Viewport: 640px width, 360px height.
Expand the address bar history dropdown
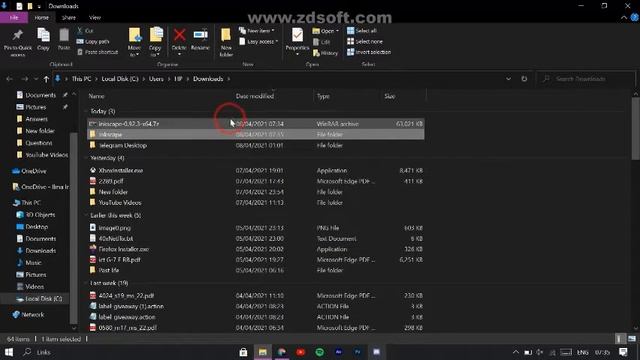(508, 79)
